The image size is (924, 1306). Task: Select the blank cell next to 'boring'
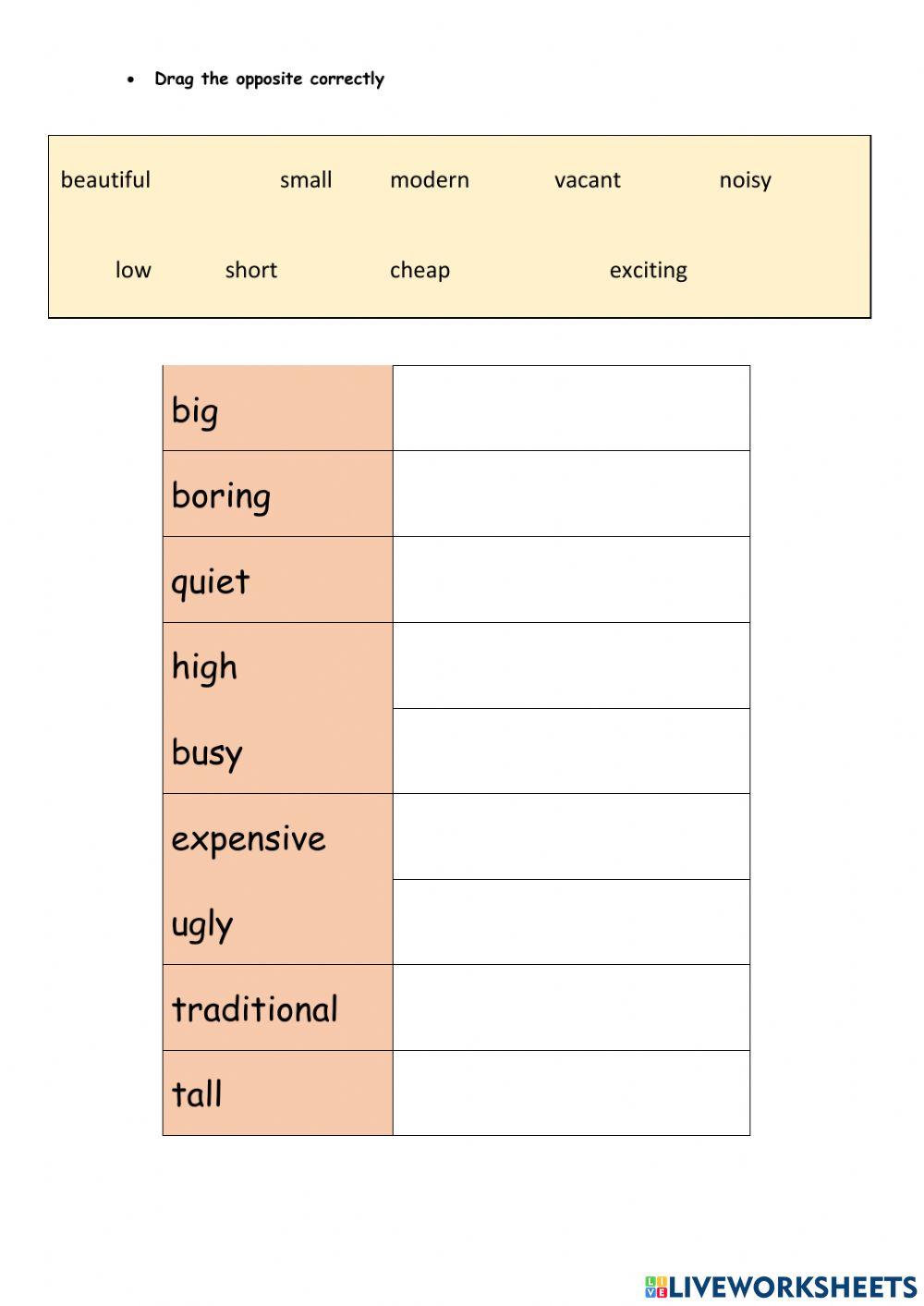[x=571, y=494]
